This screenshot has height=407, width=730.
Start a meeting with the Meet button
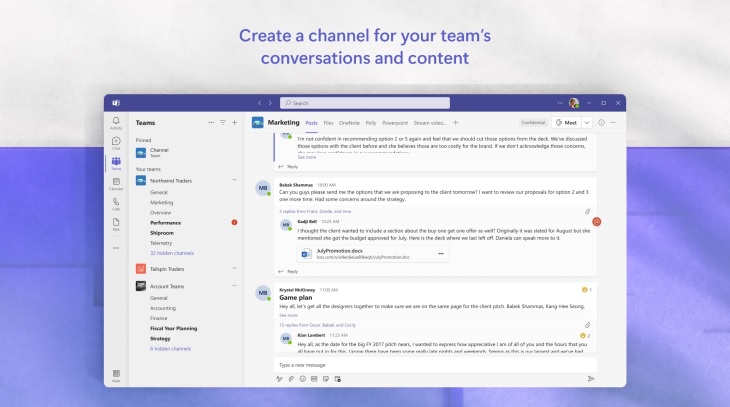click(x=567, y=122)
